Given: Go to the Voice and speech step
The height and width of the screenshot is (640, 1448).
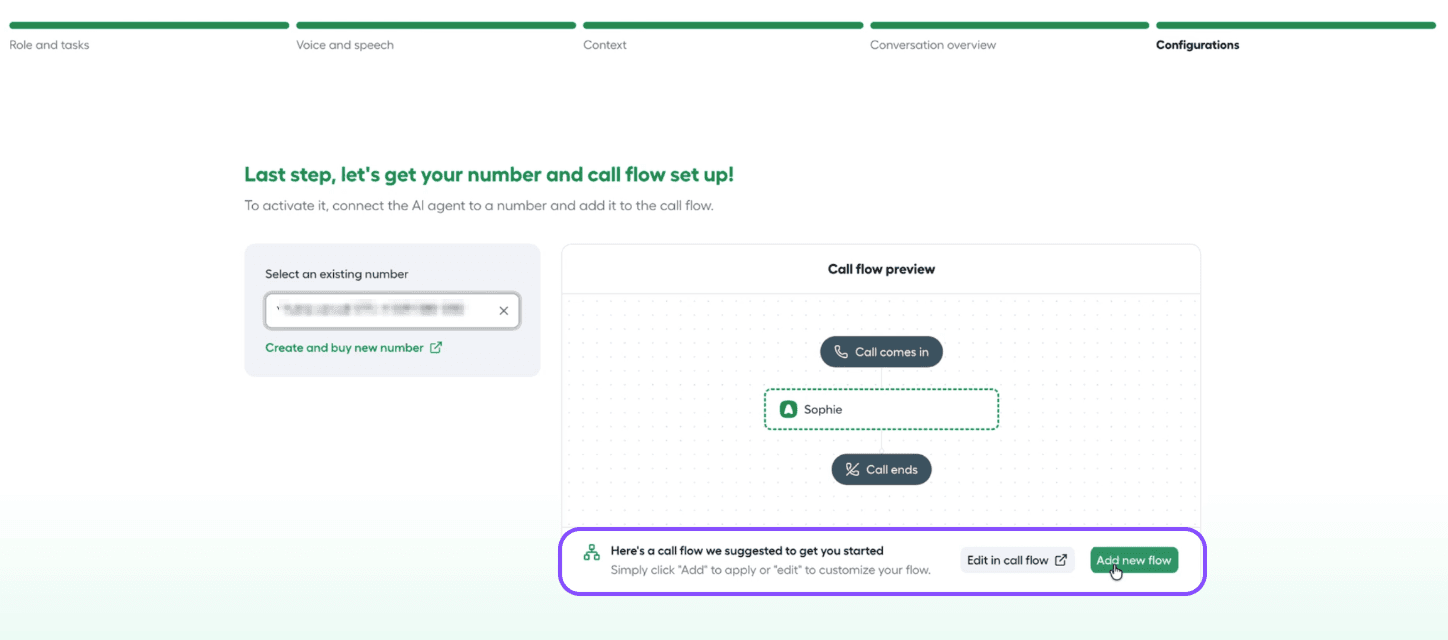Looking at the screenshot, I should pos(345,45).
